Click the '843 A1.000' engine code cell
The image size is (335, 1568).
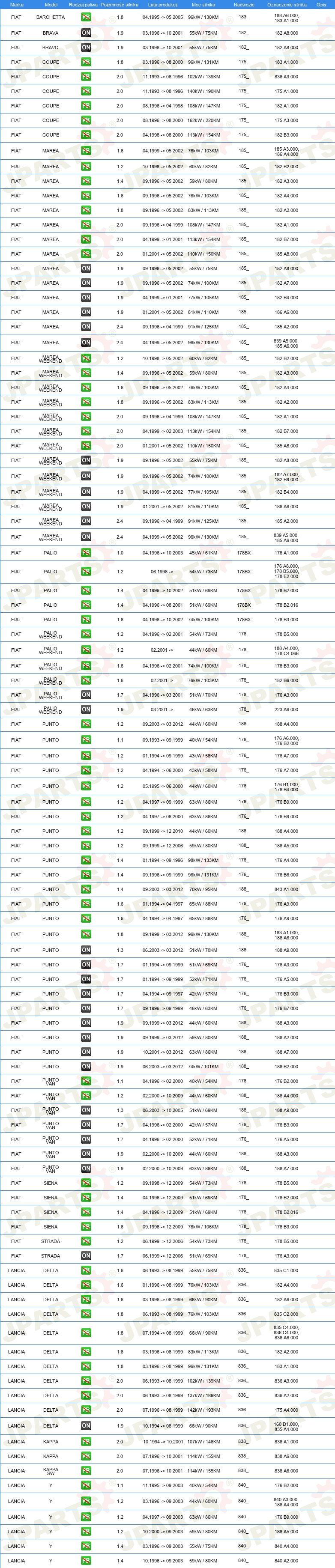(x=286, y=889)
